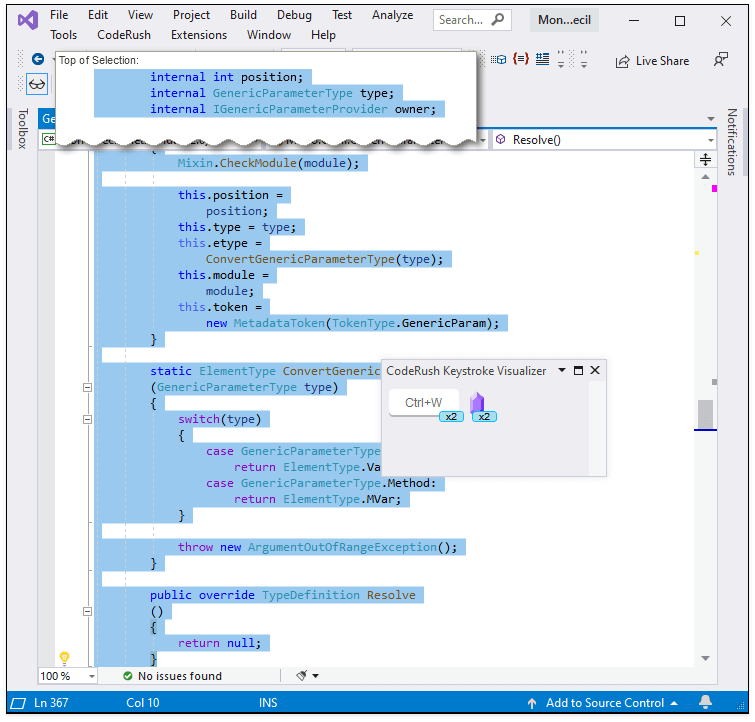The image size is (755, 722).
Task: Click MetadataToken in the code
Action: [x=279, y=323]
